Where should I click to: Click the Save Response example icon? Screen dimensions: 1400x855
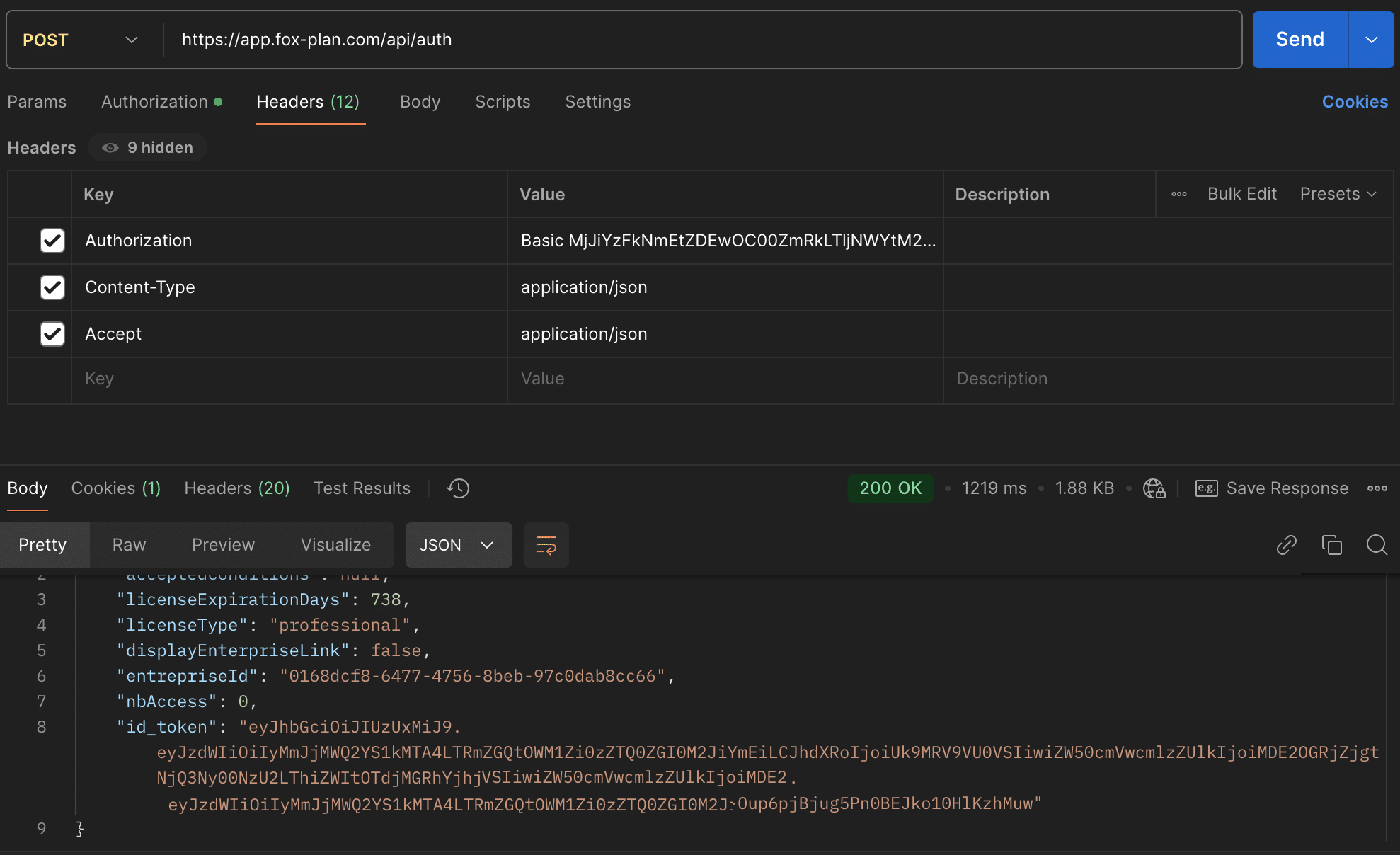[x=1206, y=488]
